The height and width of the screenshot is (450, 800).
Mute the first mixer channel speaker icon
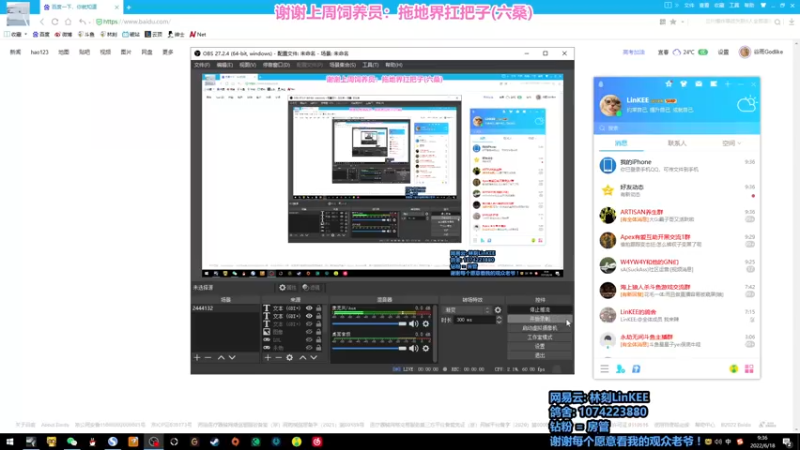(414, 323)
